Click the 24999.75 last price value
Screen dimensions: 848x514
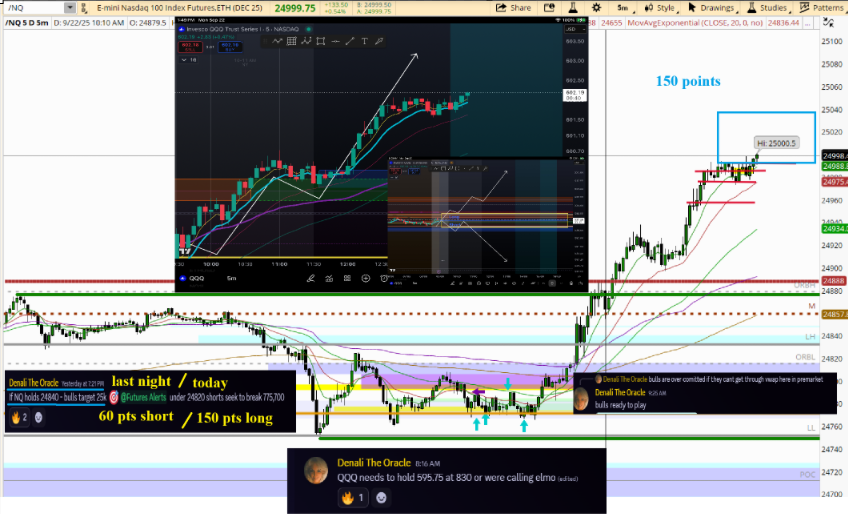point(295,8)
